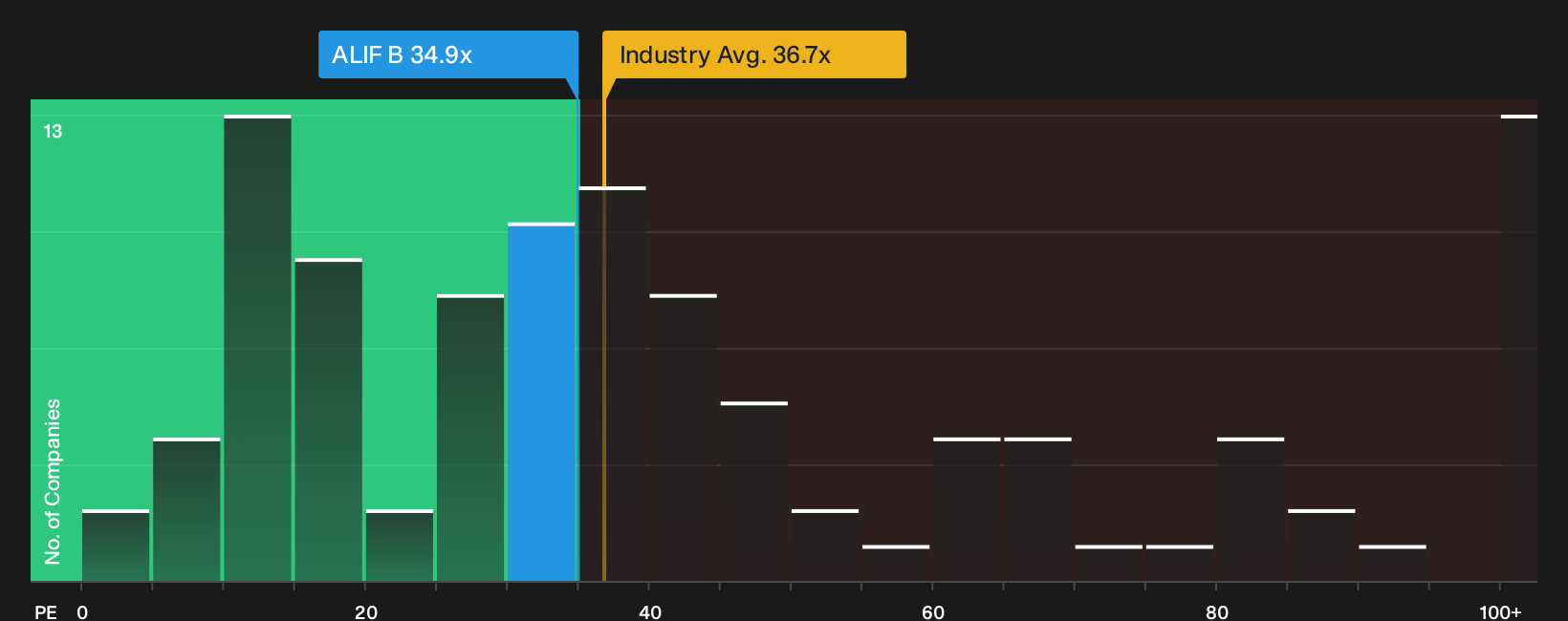This screenshot has width=1568, height=621.
Task: Pick the bar for PE 65 to 70
Action: click(1037, 510)
